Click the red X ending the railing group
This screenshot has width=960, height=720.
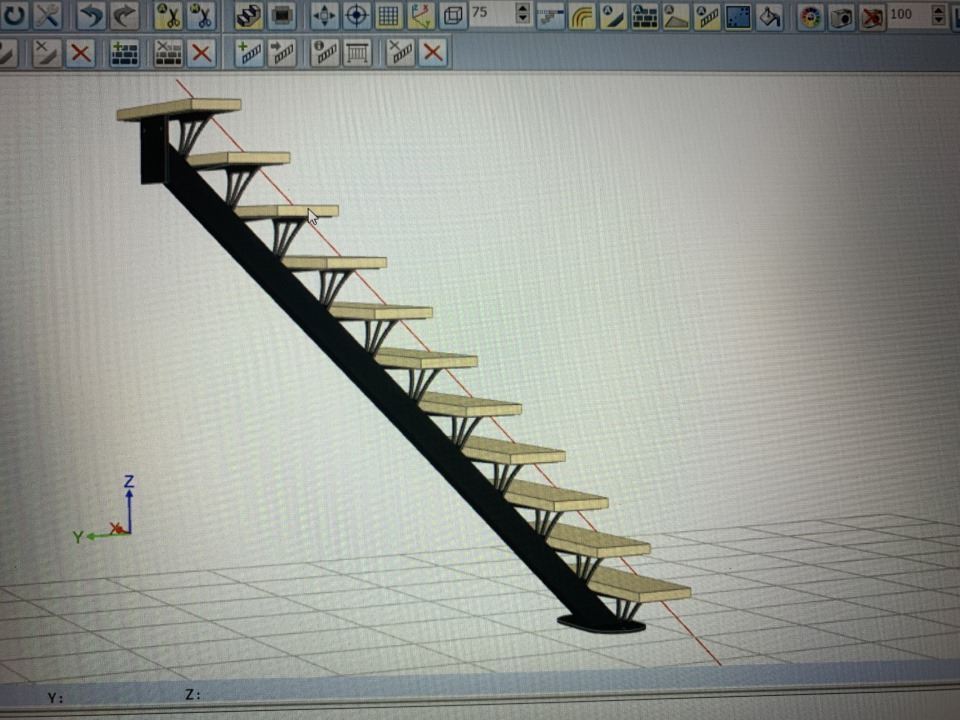click(x=433, y=53)
